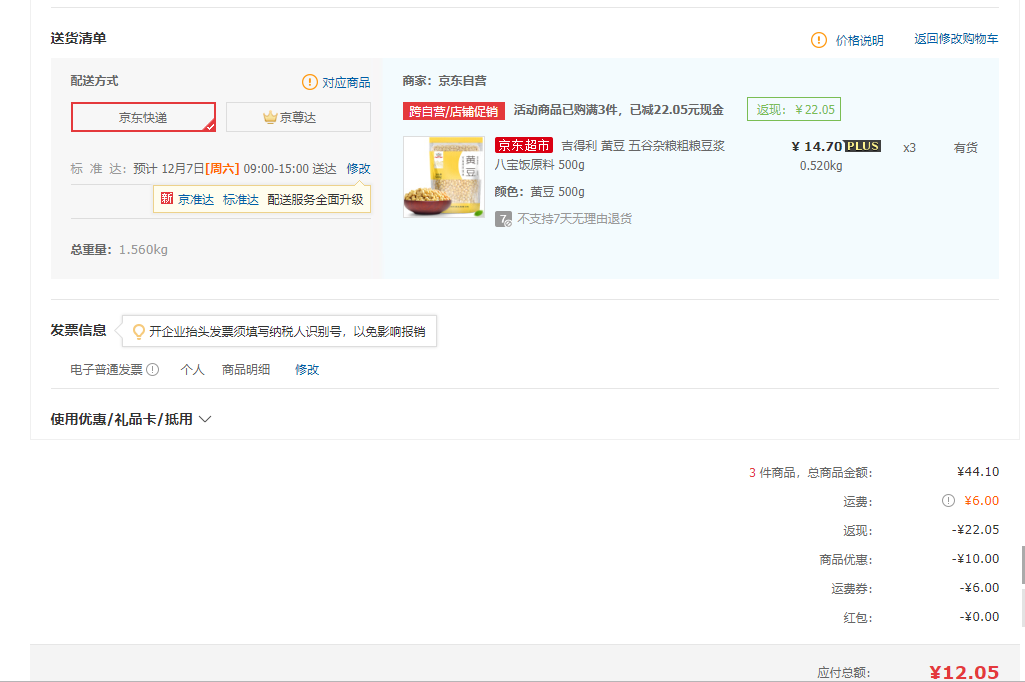Open the soybean product thumbnail
The width and height of the screenshot is (1025, 682).
coord(444,177)
